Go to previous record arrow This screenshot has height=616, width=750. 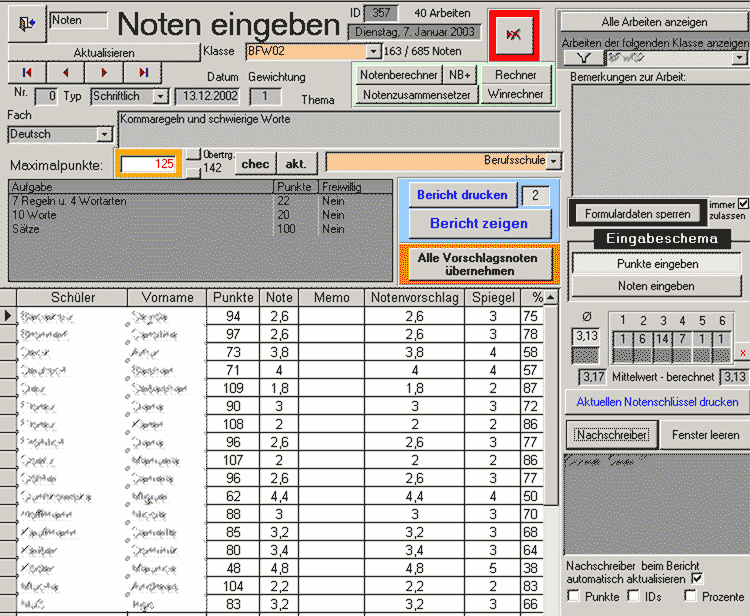(x=65, y=73)
